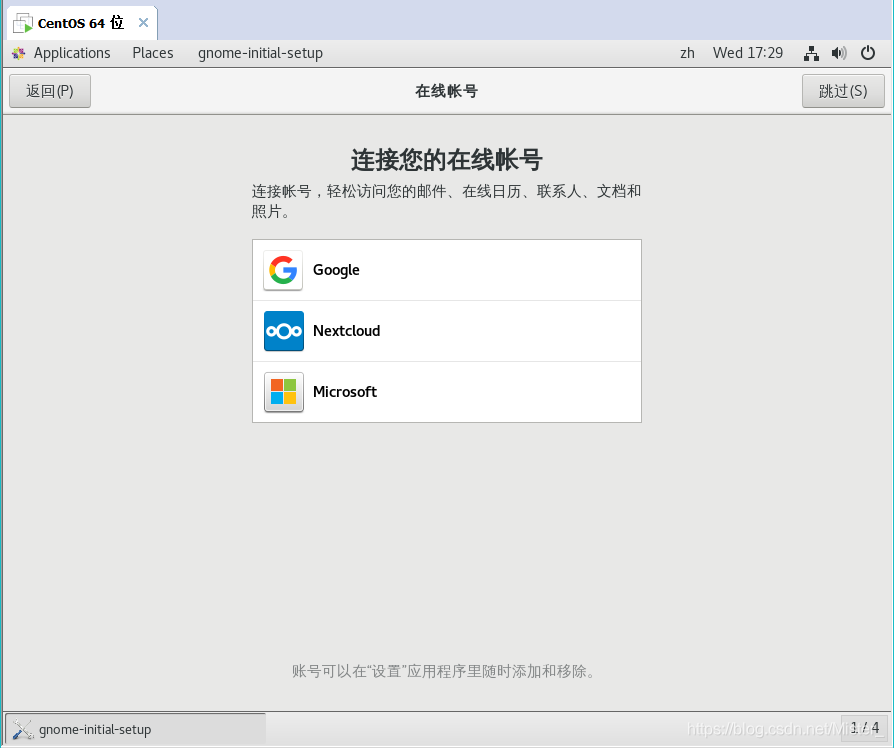
Task: Open the Google account connector icon
Action: click(x=283, y=270)
